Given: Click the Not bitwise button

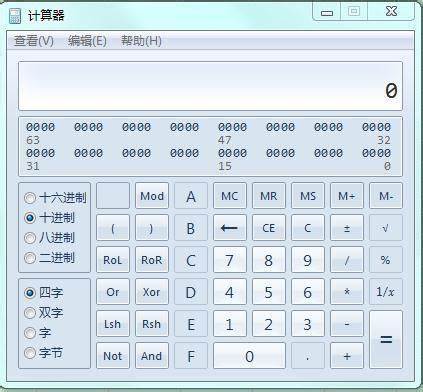Looking at the screenshot, I should pyautogui.click(x=113, y=356).
